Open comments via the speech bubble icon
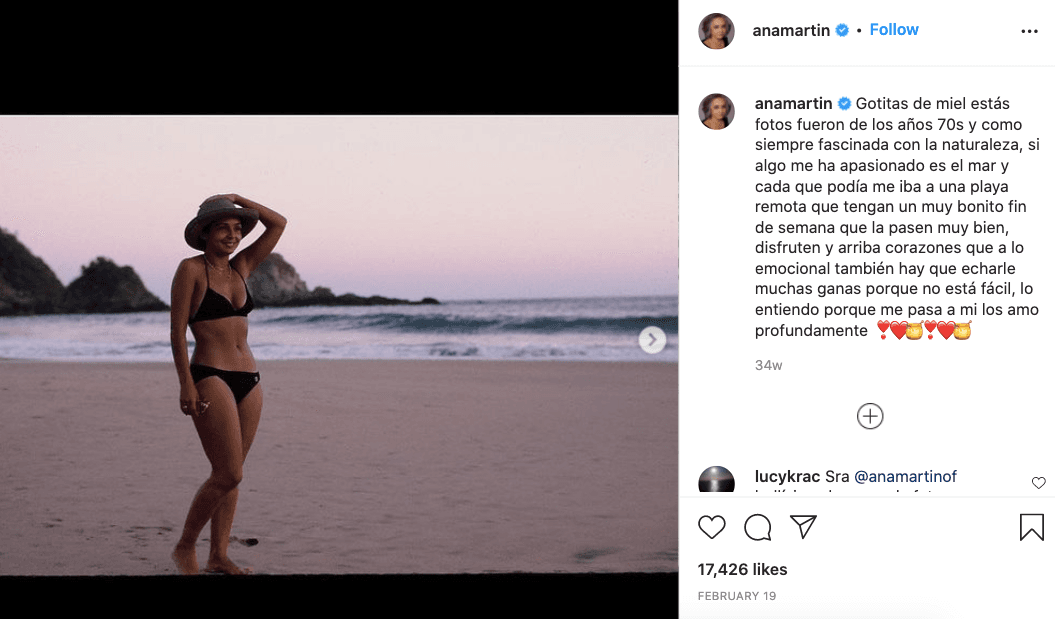This screenshot has width=1055, height=619. click(757, 527)
